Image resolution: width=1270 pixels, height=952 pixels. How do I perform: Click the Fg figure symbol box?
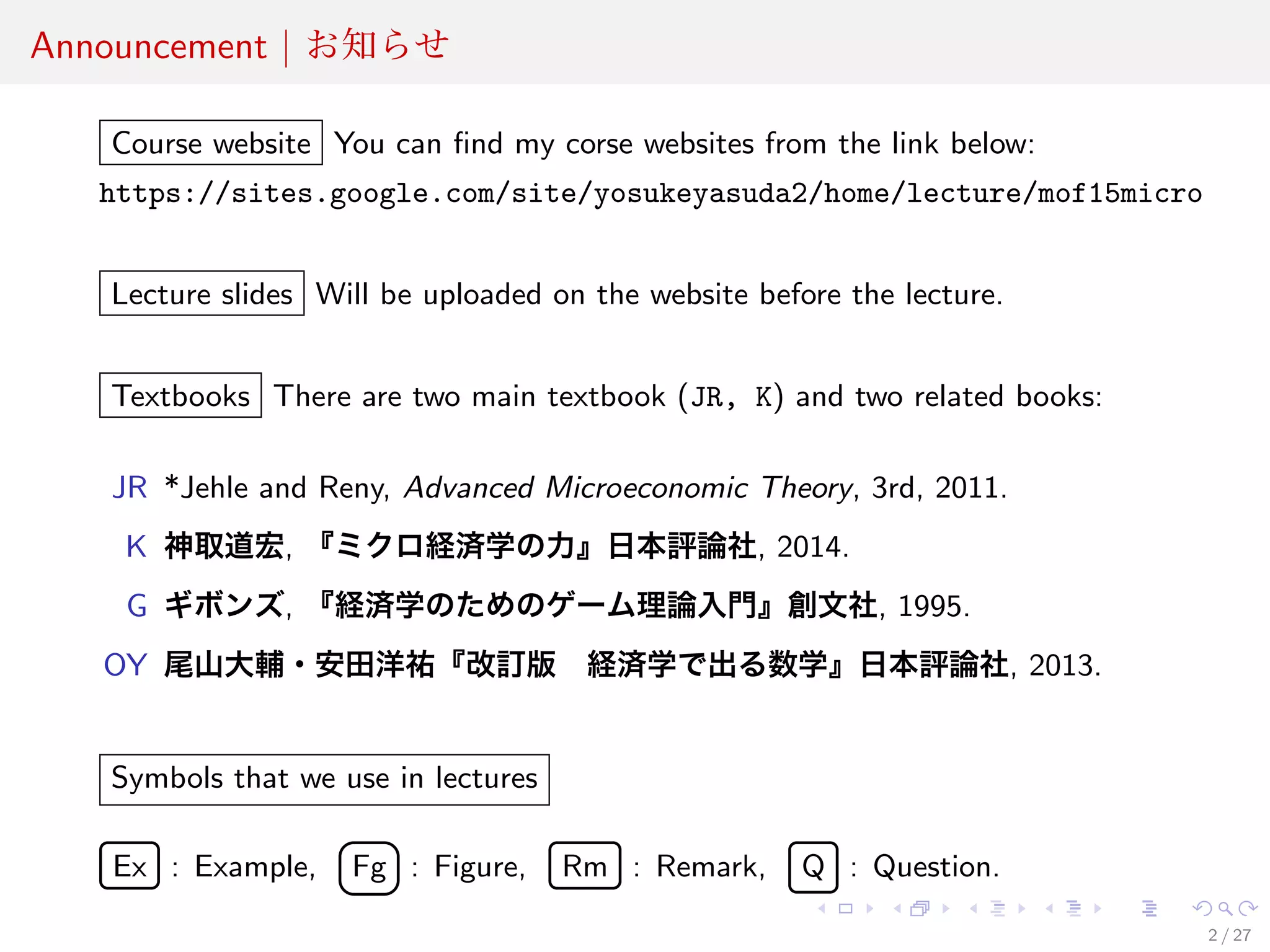click(369, 867)
